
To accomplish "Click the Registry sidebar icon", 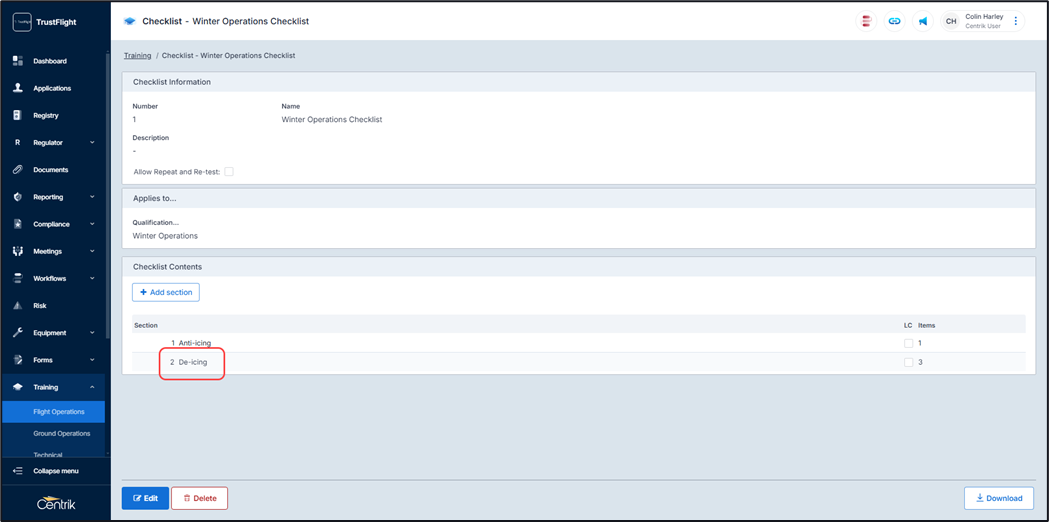I will point(18,115).
